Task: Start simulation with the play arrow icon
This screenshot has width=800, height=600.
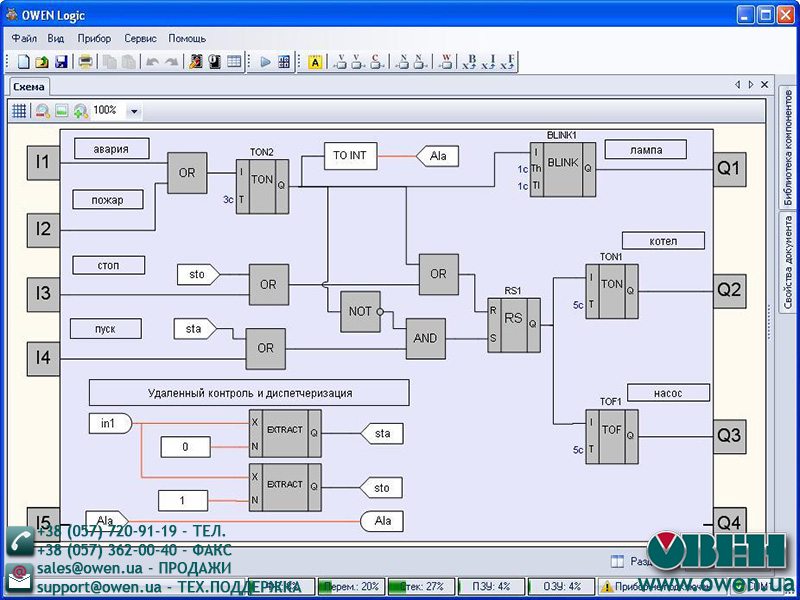Action: [x=266, y=62]
